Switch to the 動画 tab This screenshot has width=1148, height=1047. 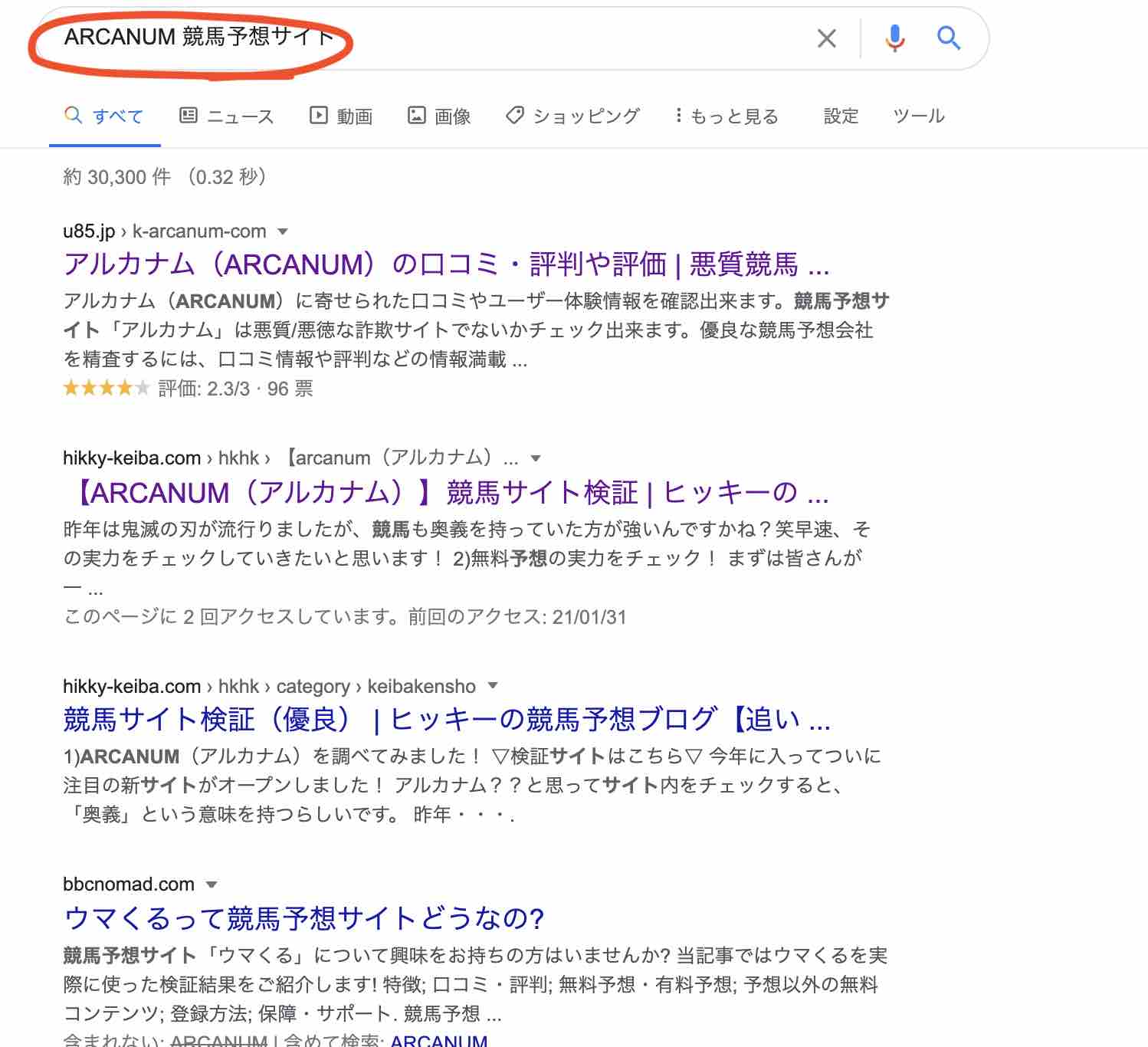(341, 117)
